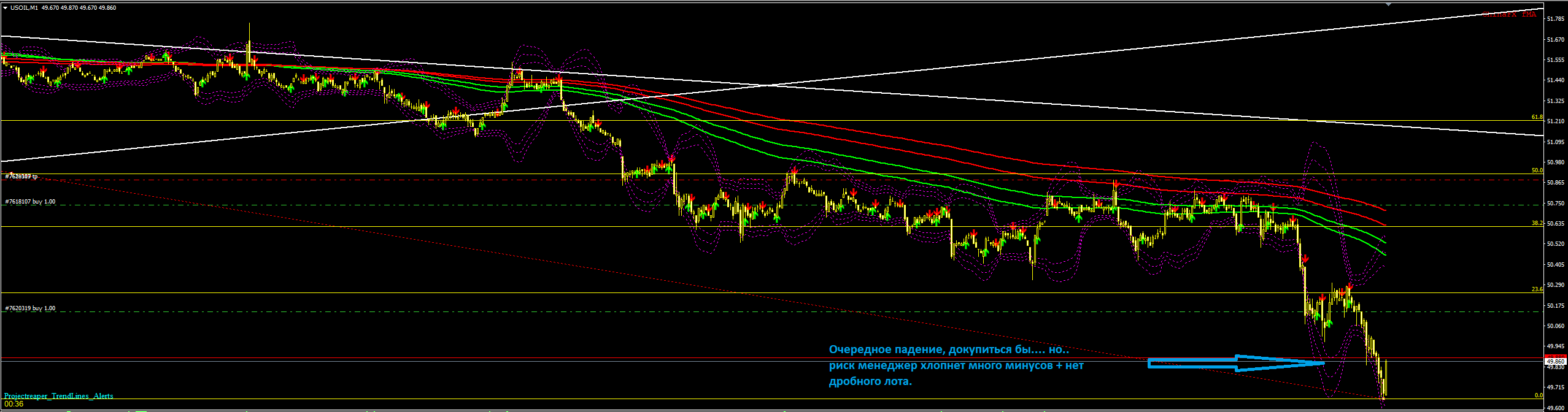Click price scale value 51.670
The height and width of the screenshot is (412, 1568).
[x=1556, y=40]
